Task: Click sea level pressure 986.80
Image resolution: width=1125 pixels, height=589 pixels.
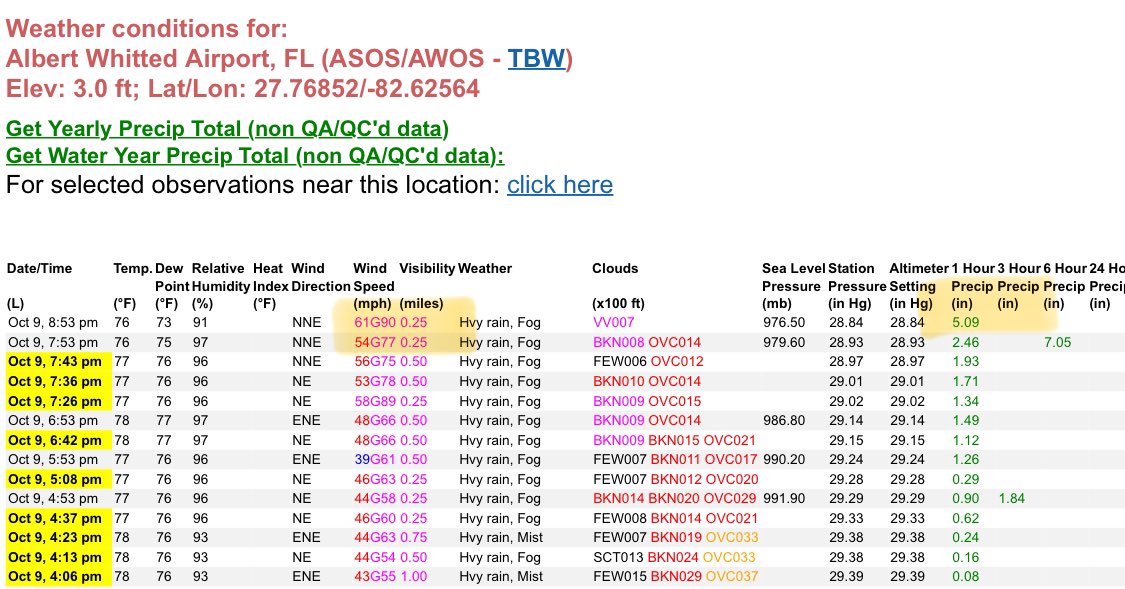Action: point(783,420)
